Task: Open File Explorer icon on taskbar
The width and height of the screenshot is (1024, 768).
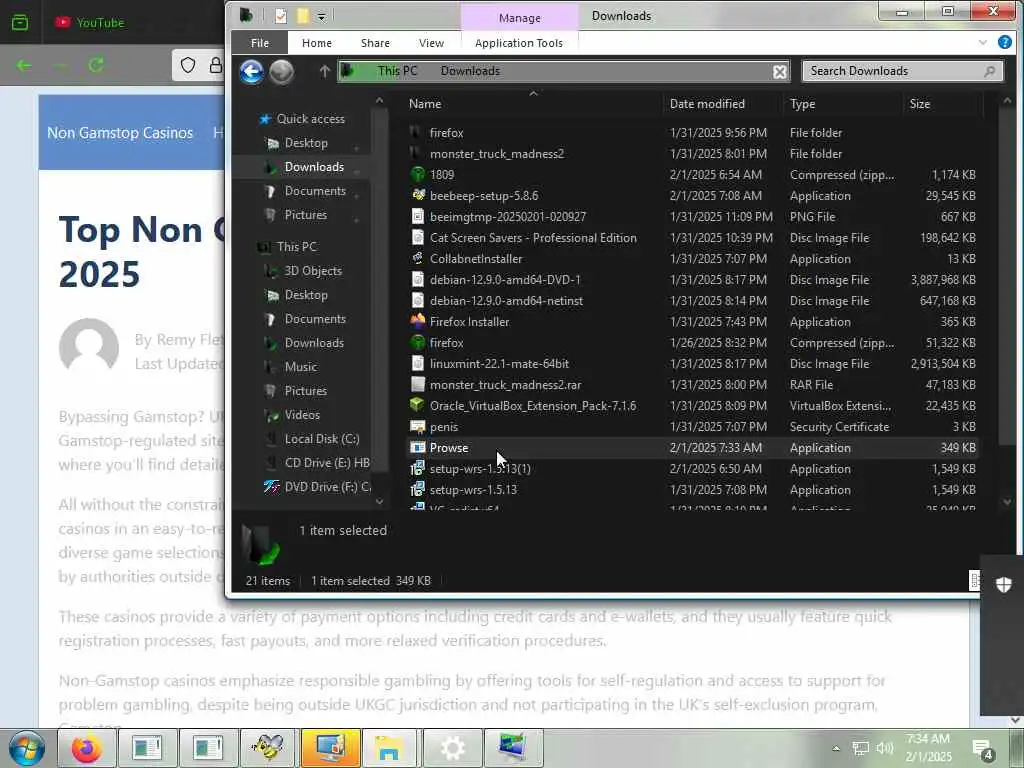Action: tap(389, 748)
